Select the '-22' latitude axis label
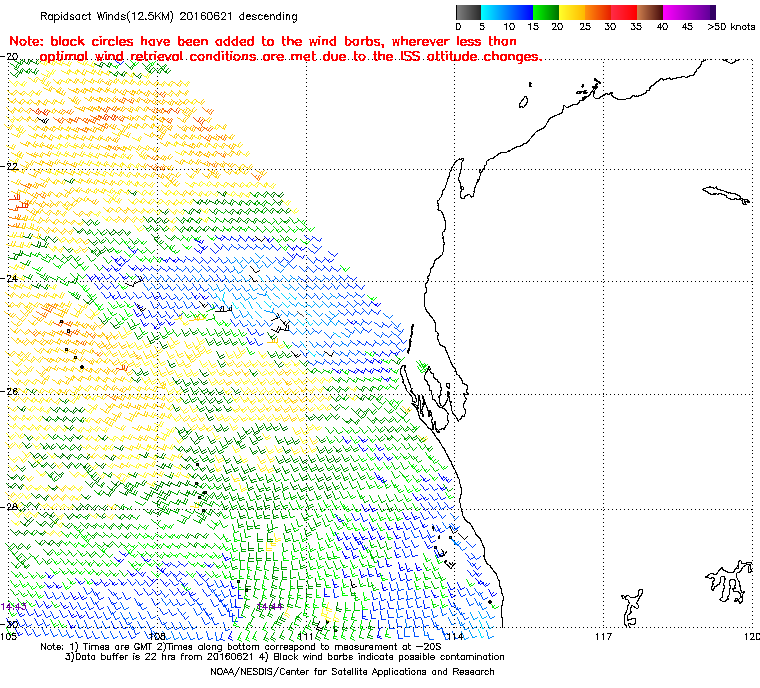The image size is (760, 688). tap(10, 166)
